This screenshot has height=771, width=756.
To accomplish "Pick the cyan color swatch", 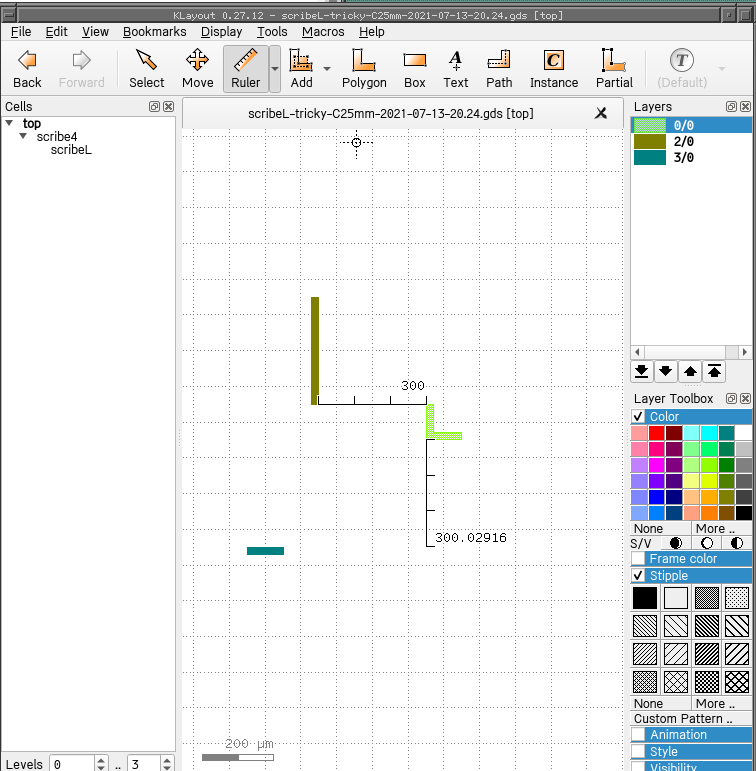I will click(709, 433).
